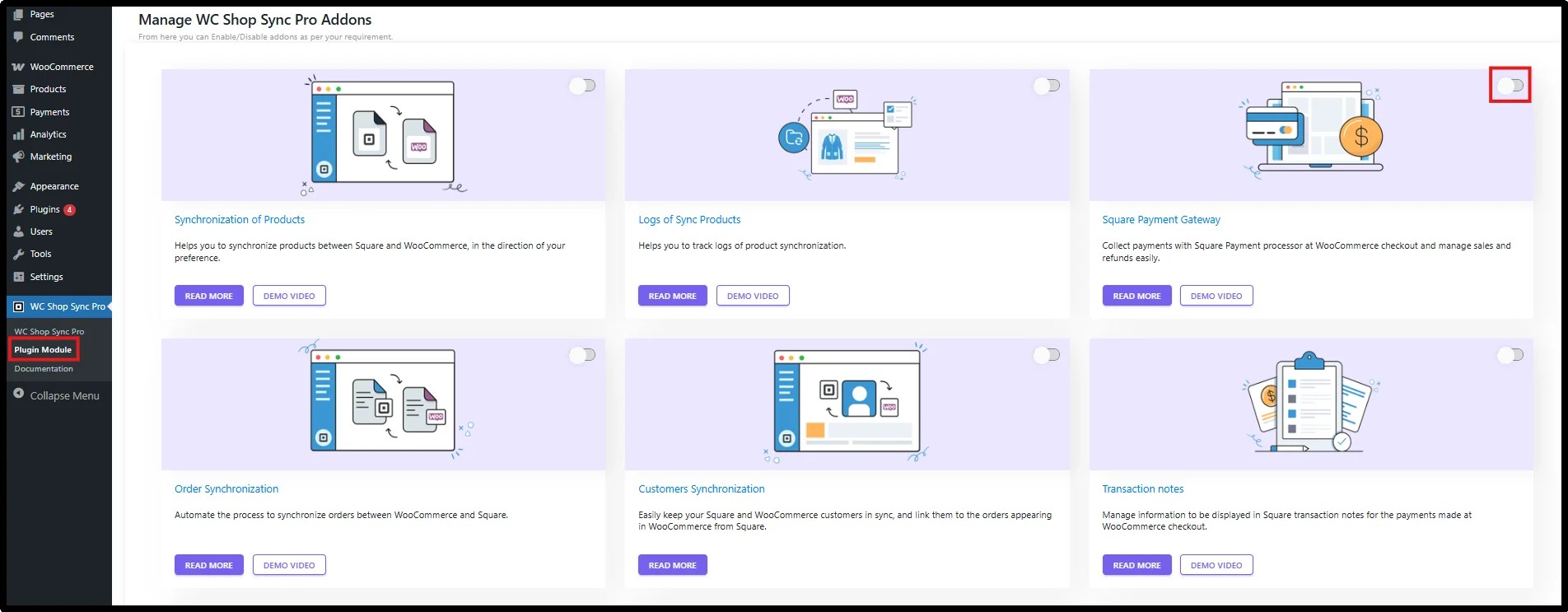1568x612 pixels.
Task: Enable the Square Payment Gateway toggle
Action: click(1510, 86)
